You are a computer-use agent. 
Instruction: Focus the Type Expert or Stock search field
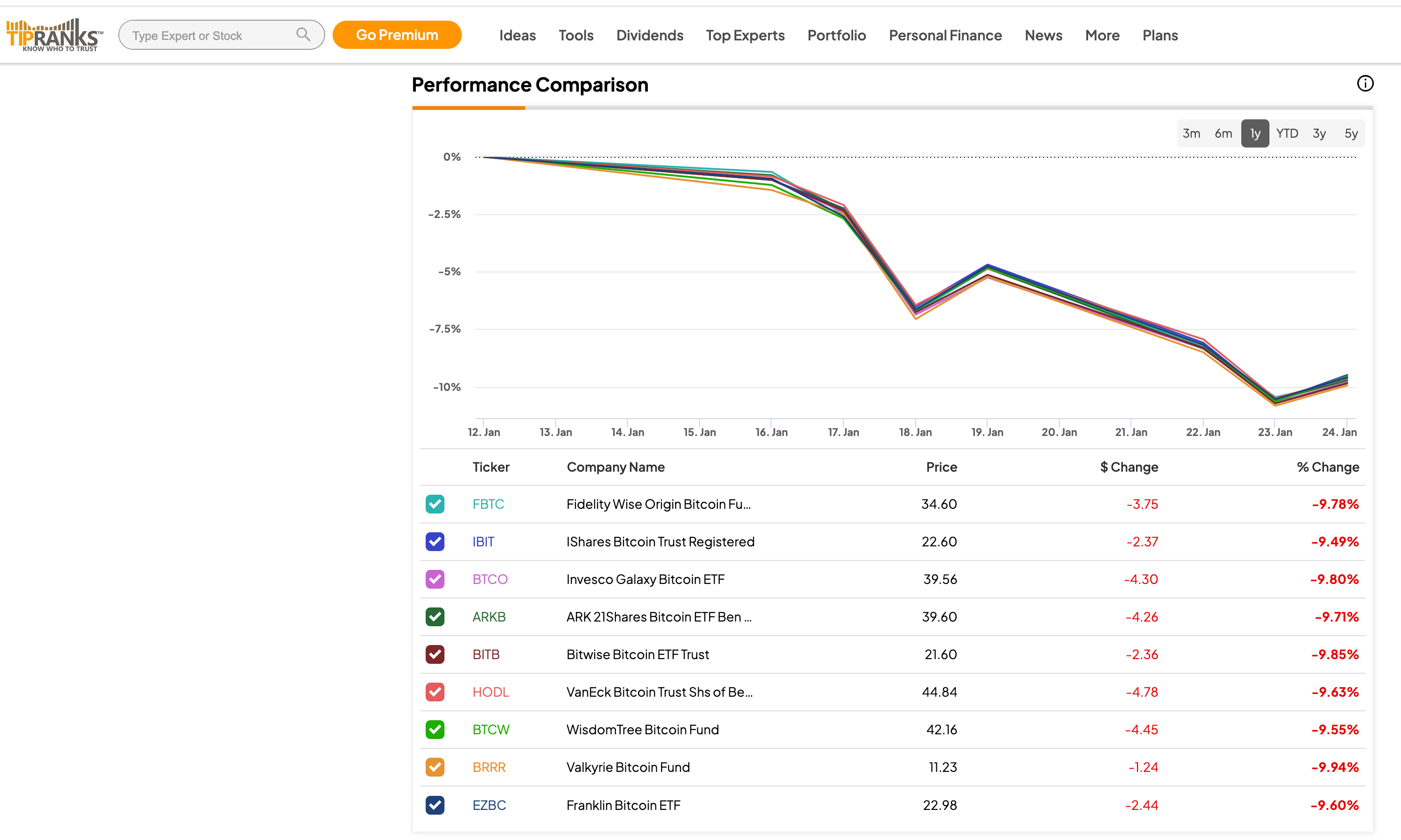click(x=221, y=35)
